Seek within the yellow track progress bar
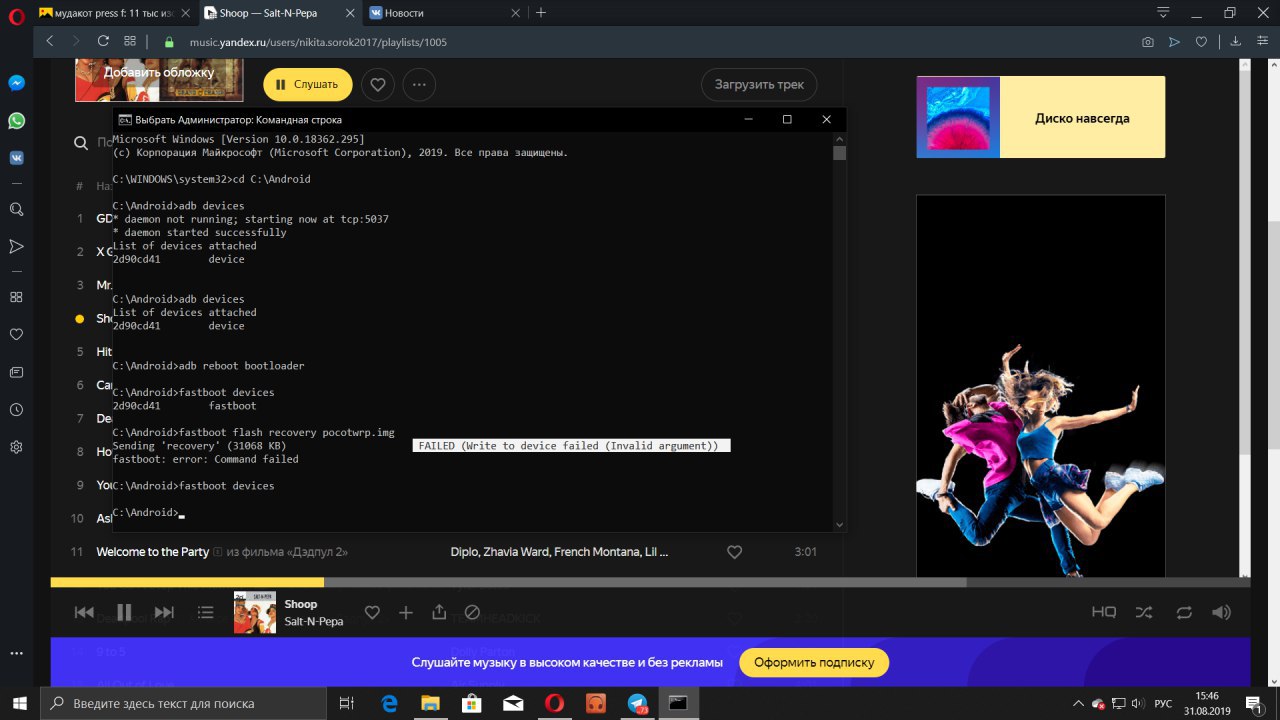 (x=187, y=582)
